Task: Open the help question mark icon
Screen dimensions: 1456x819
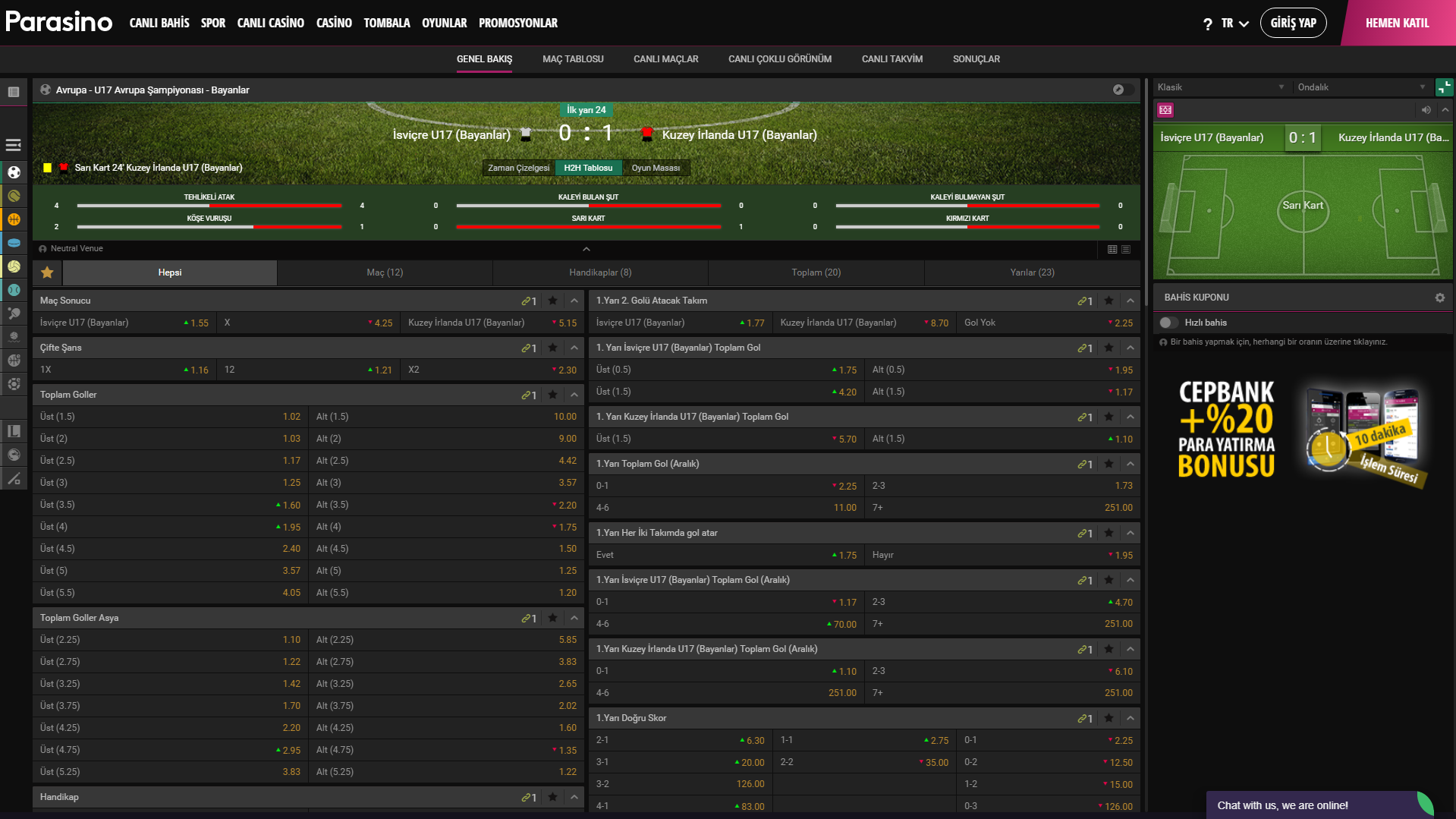Action: tap(1207, 24)
